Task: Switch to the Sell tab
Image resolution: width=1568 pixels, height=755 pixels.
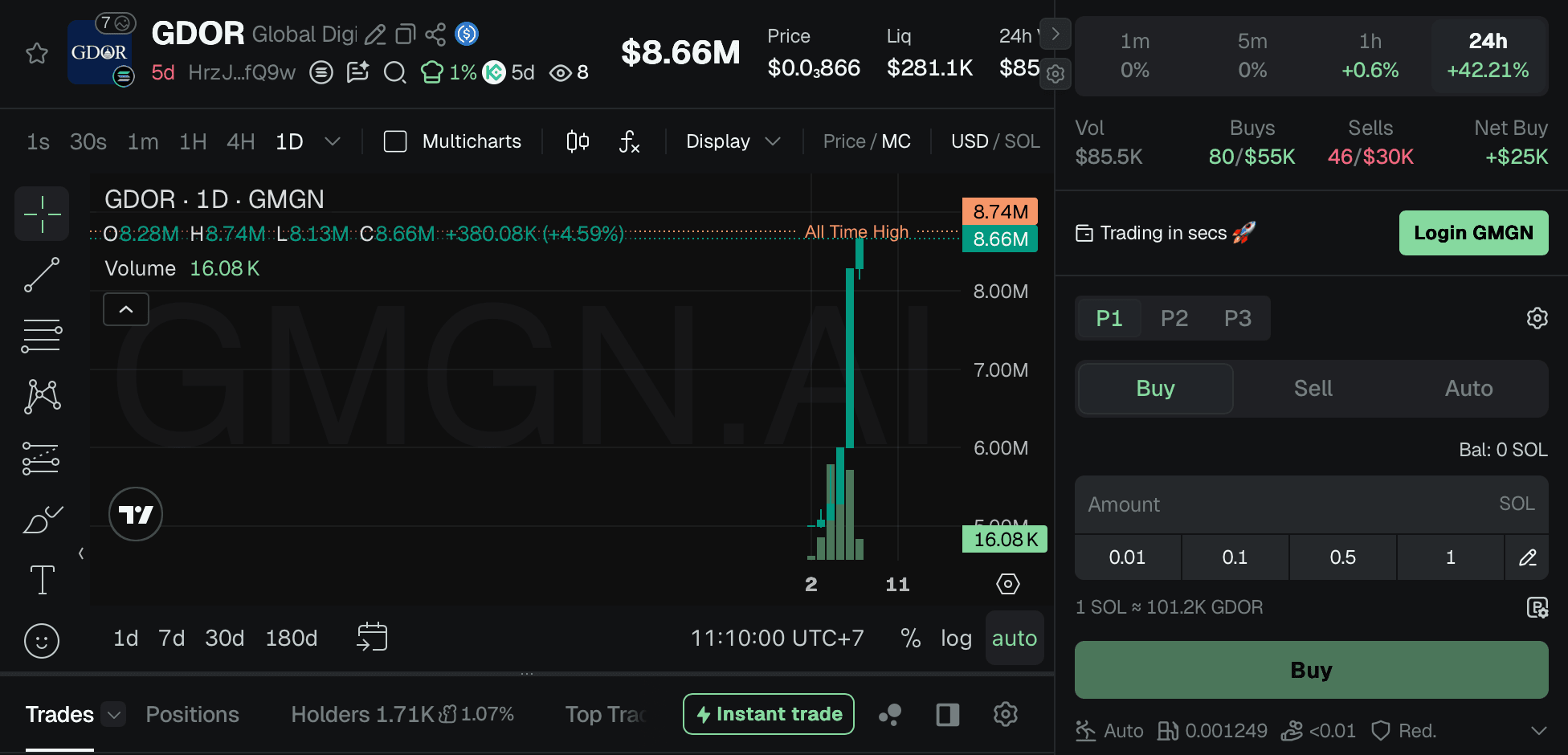Action: tap(1313, 389)
